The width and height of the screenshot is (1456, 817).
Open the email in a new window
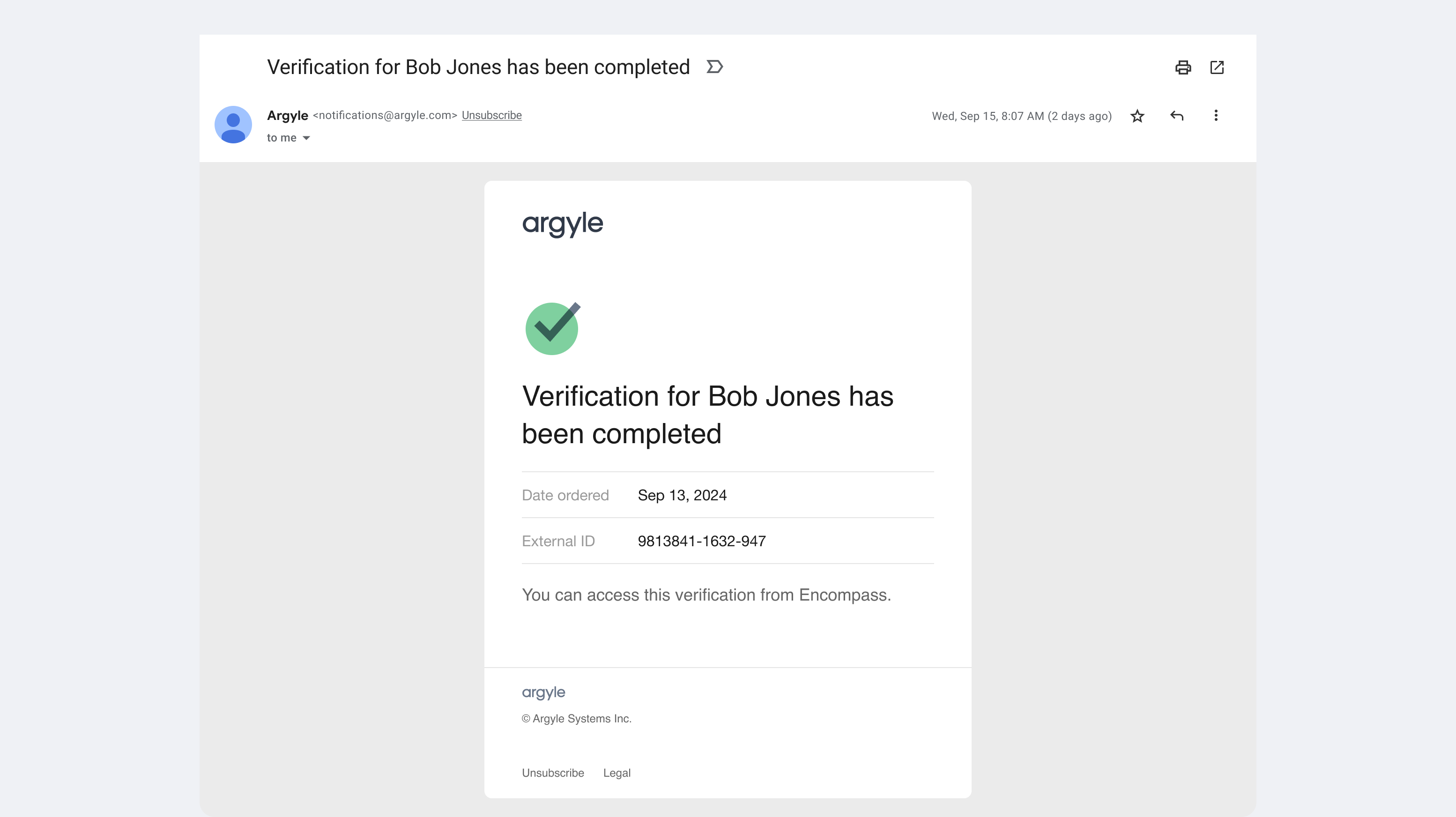tap(1216, 67)
